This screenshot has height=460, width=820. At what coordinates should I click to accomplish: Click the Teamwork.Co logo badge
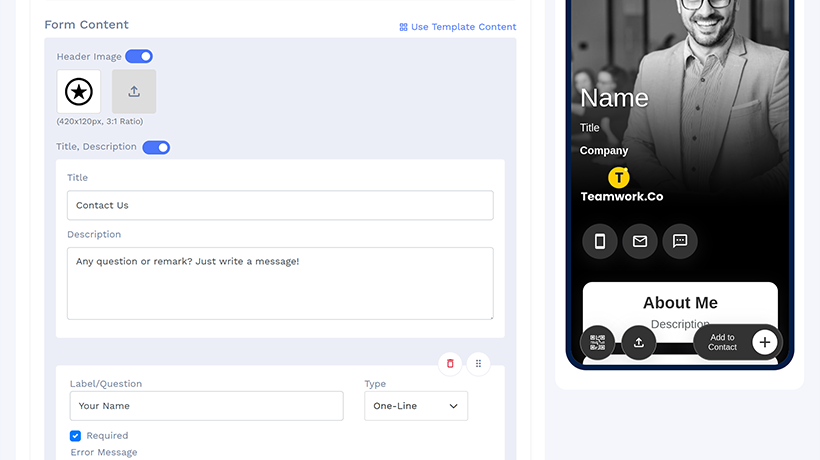(619, 178)
